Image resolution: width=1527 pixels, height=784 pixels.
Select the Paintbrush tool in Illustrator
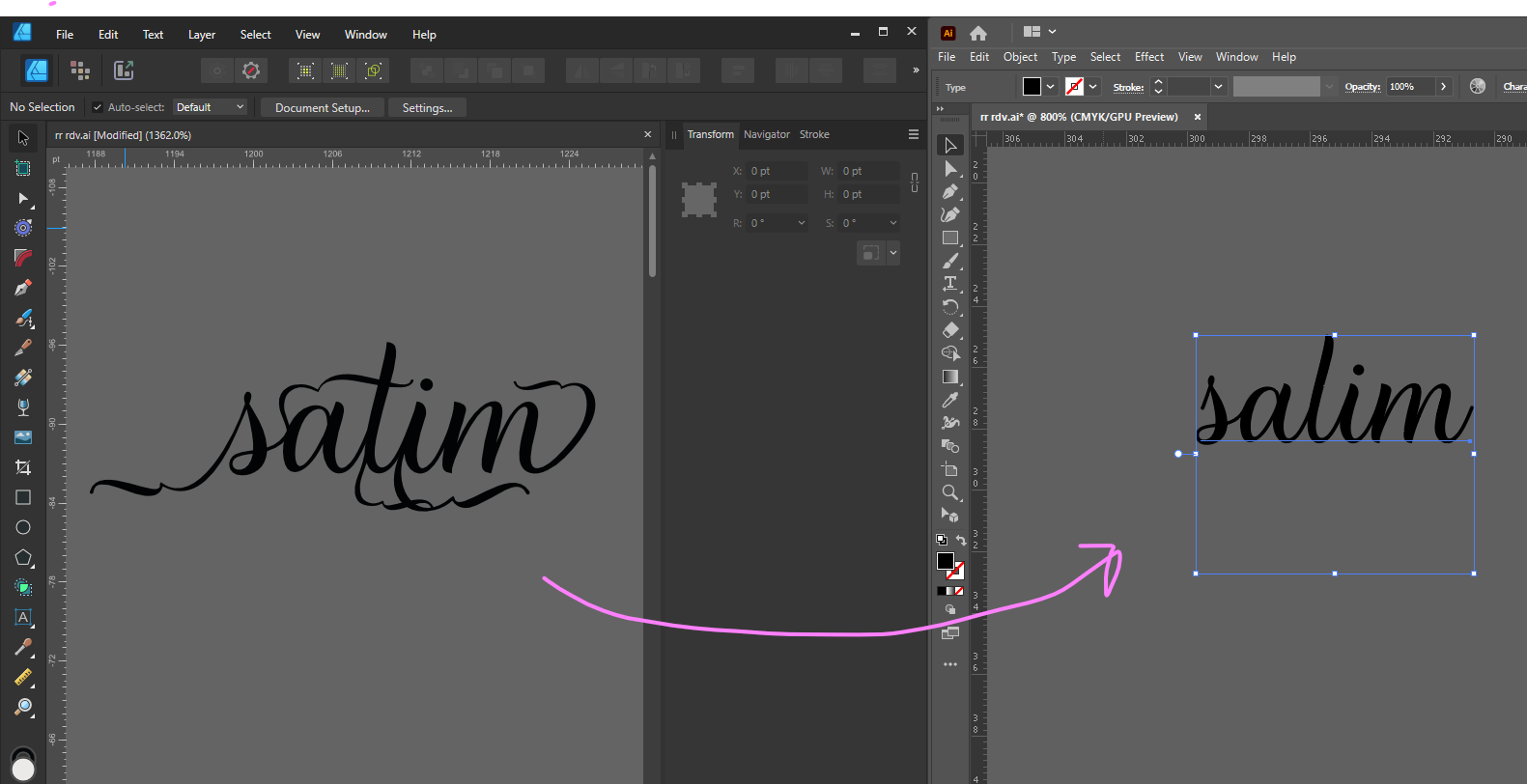point(950,261)
